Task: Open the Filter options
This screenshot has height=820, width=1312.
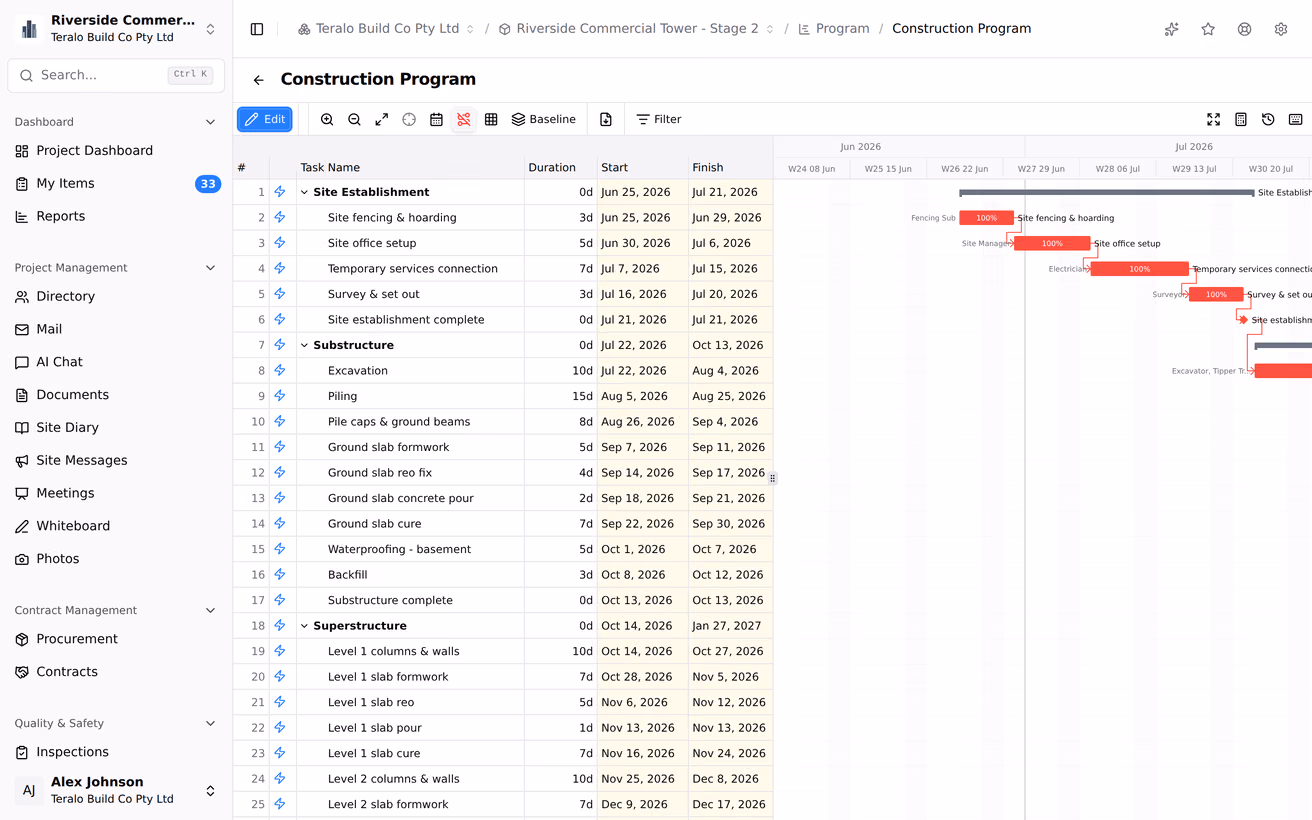Action: coord(659,119)
